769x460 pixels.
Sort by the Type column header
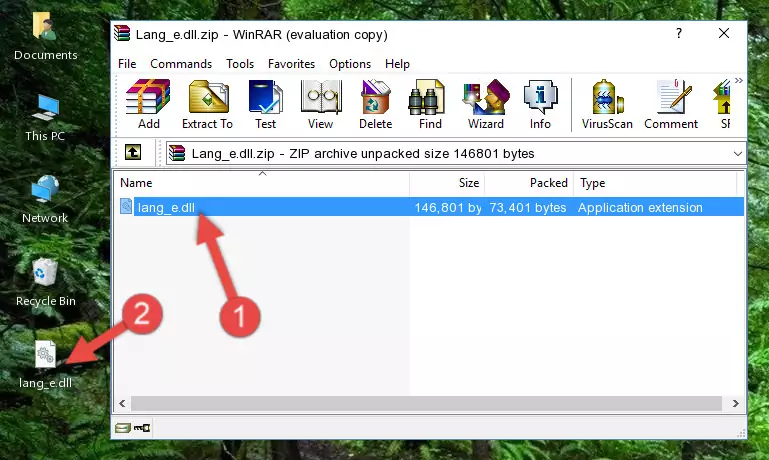pos(655,183)
